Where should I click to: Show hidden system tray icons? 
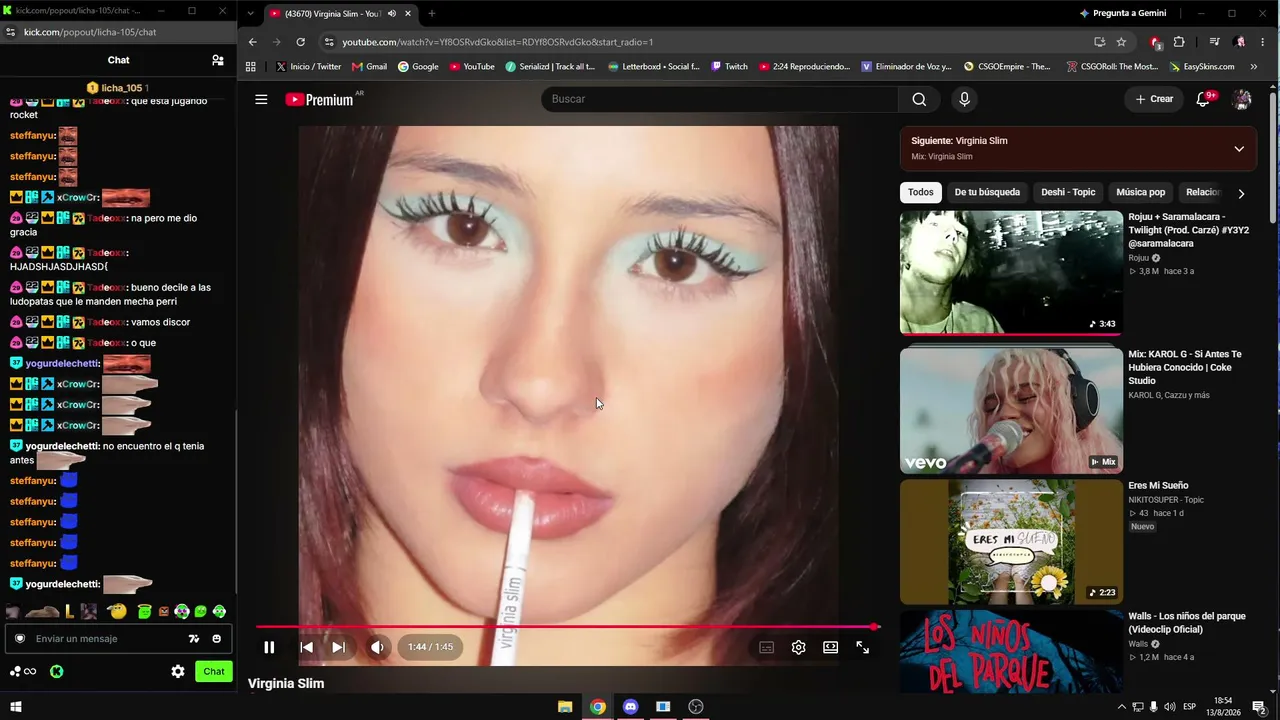(1121, 707)
